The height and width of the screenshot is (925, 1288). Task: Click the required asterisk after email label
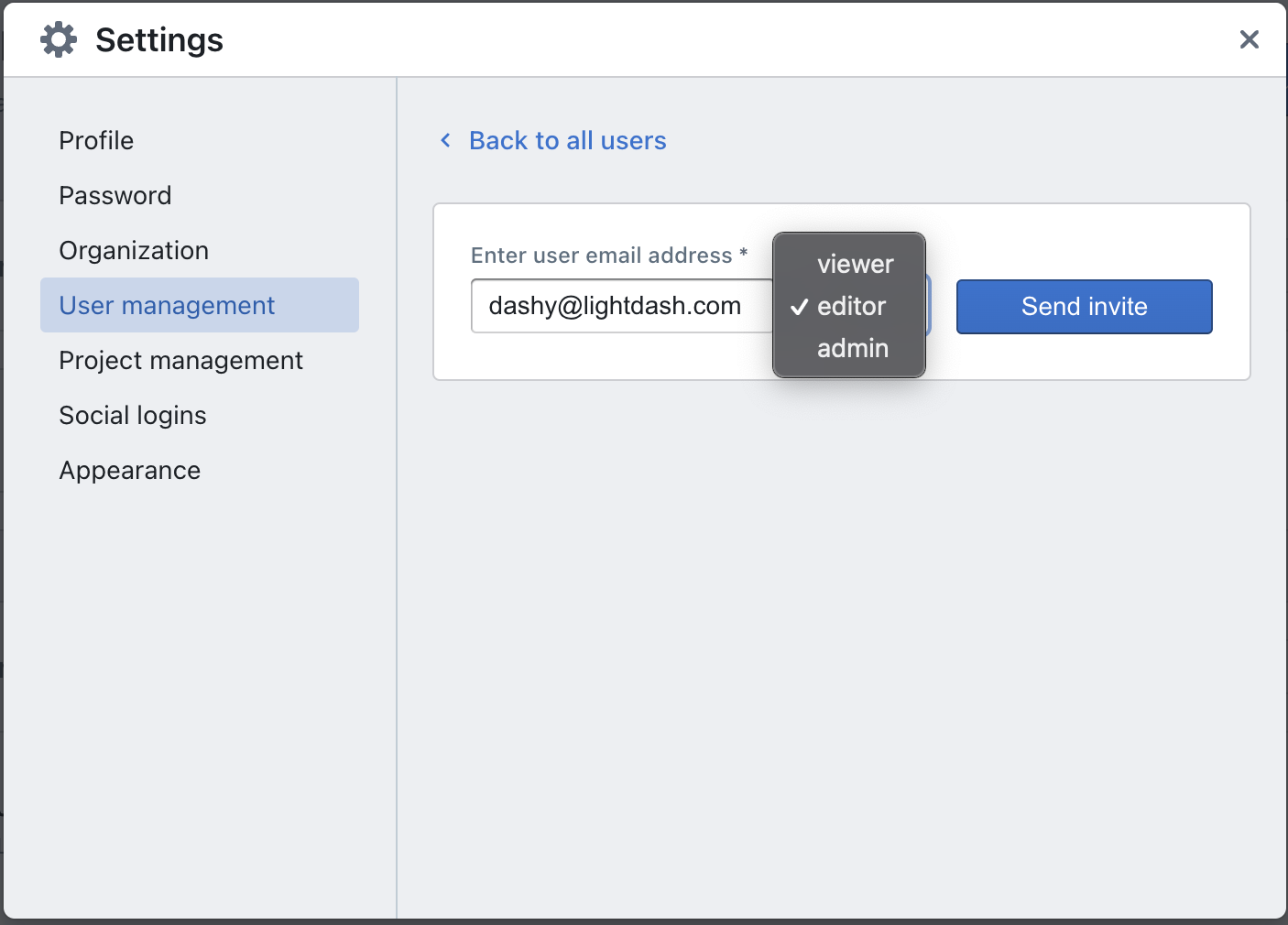tap(744, 253)
